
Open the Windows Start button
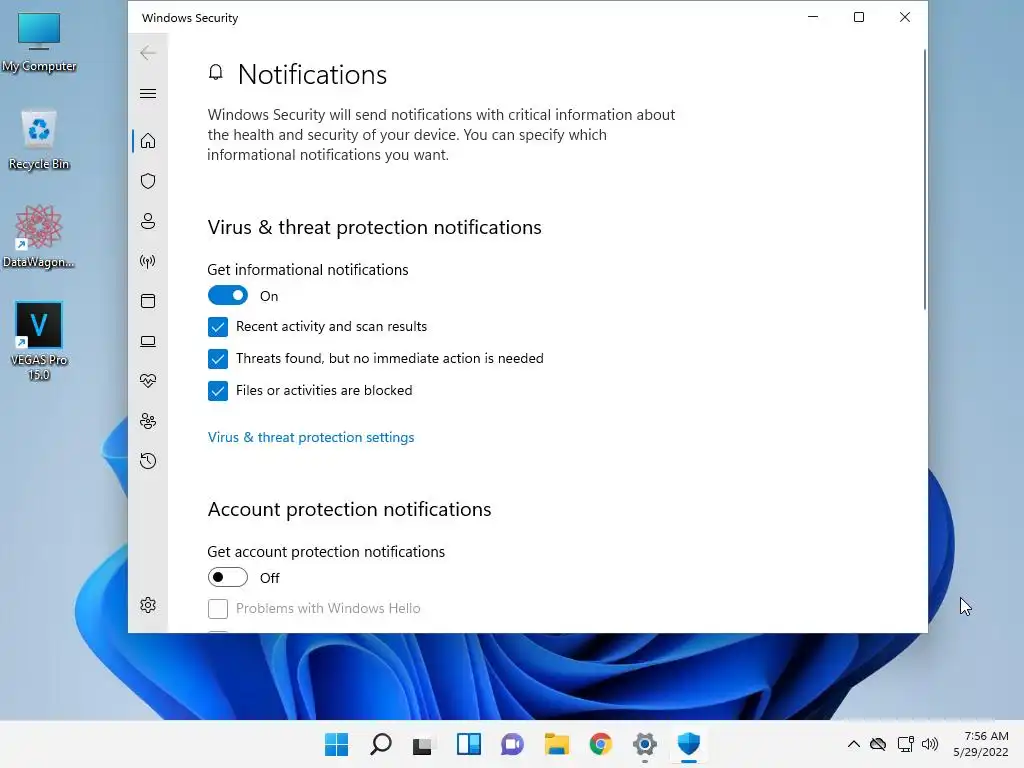point(337,744)
